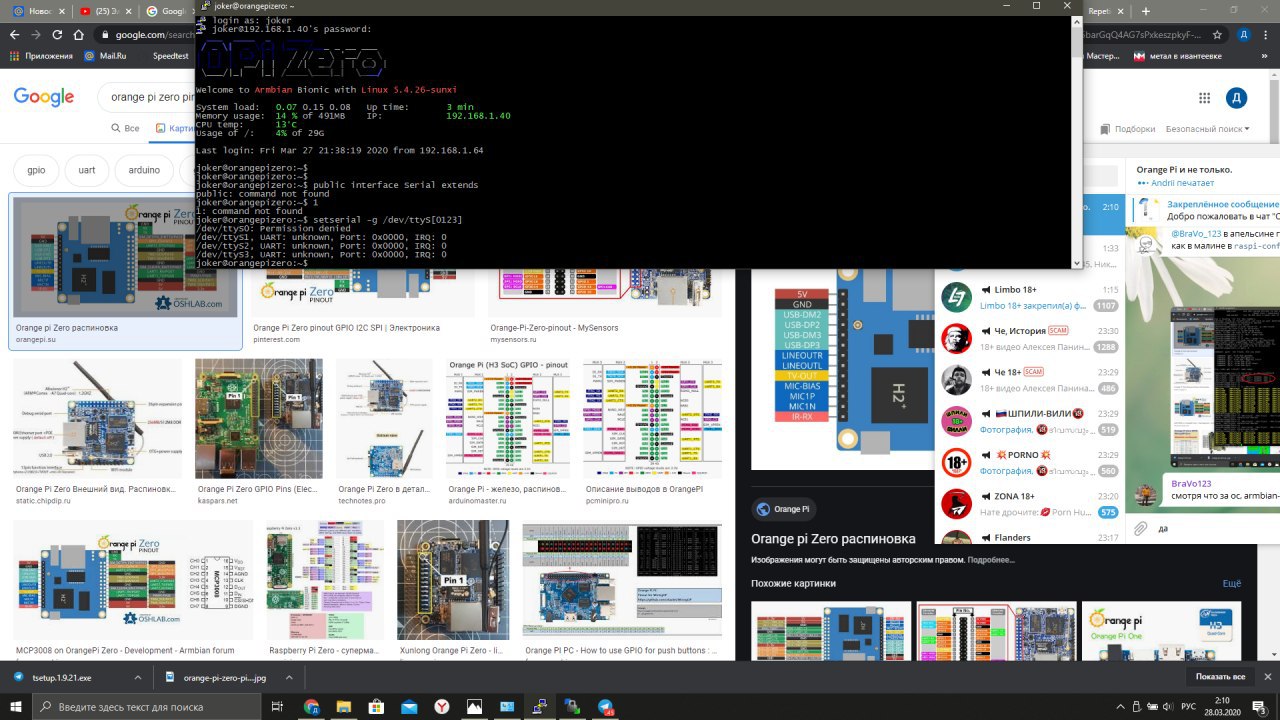Open File Explorer from taskbar
This screenshot has height=720, width=1280.
(344, 706)
